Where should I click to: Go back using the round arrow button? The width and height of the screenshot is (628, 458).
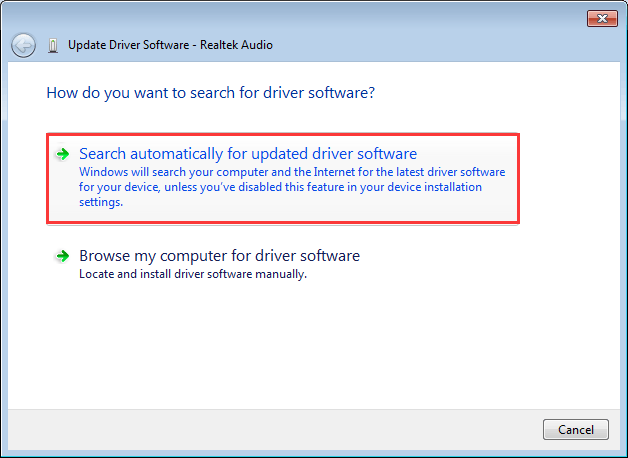(x=23, y=45)
